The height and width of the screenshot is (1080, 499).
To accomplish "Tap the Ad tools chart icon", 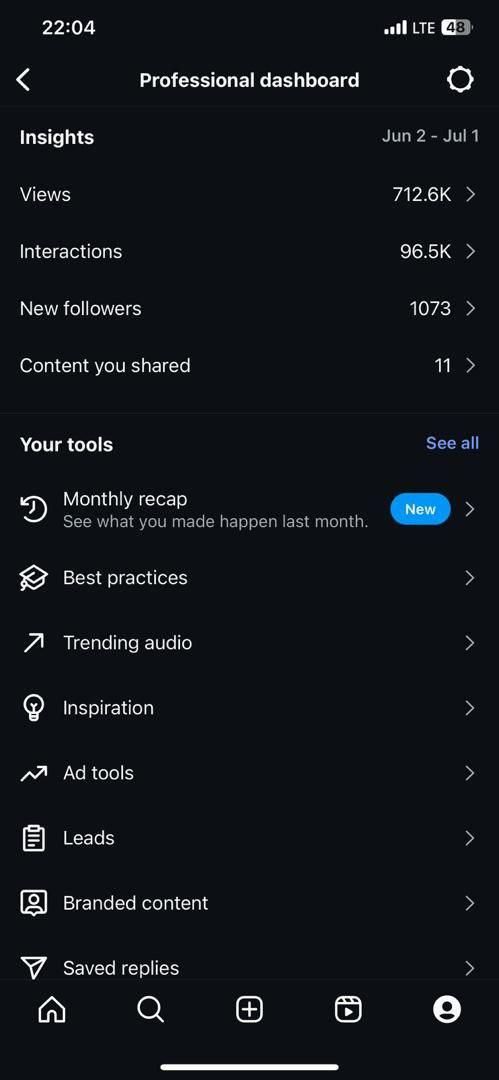I will tap(33, 773).
